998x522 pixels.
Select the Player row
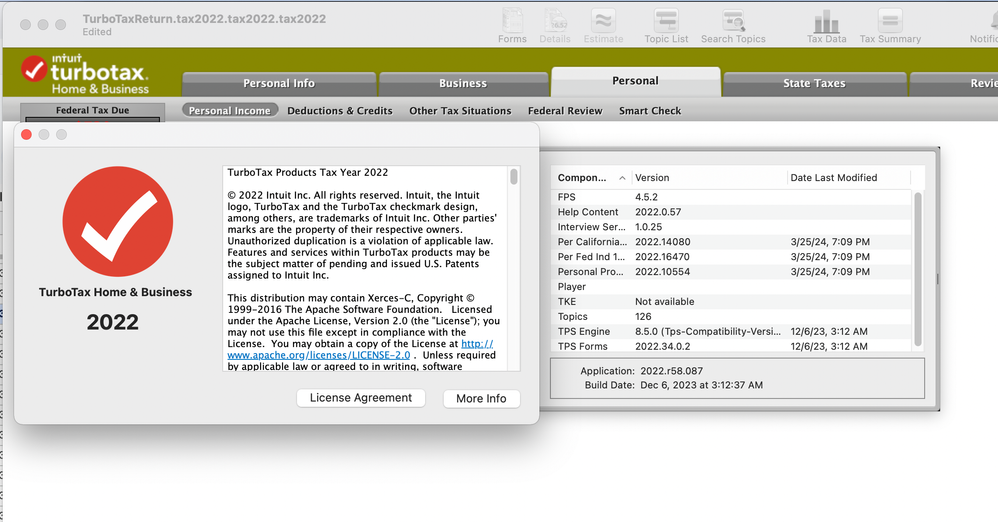pyautogui.click(x=732, y=286)
